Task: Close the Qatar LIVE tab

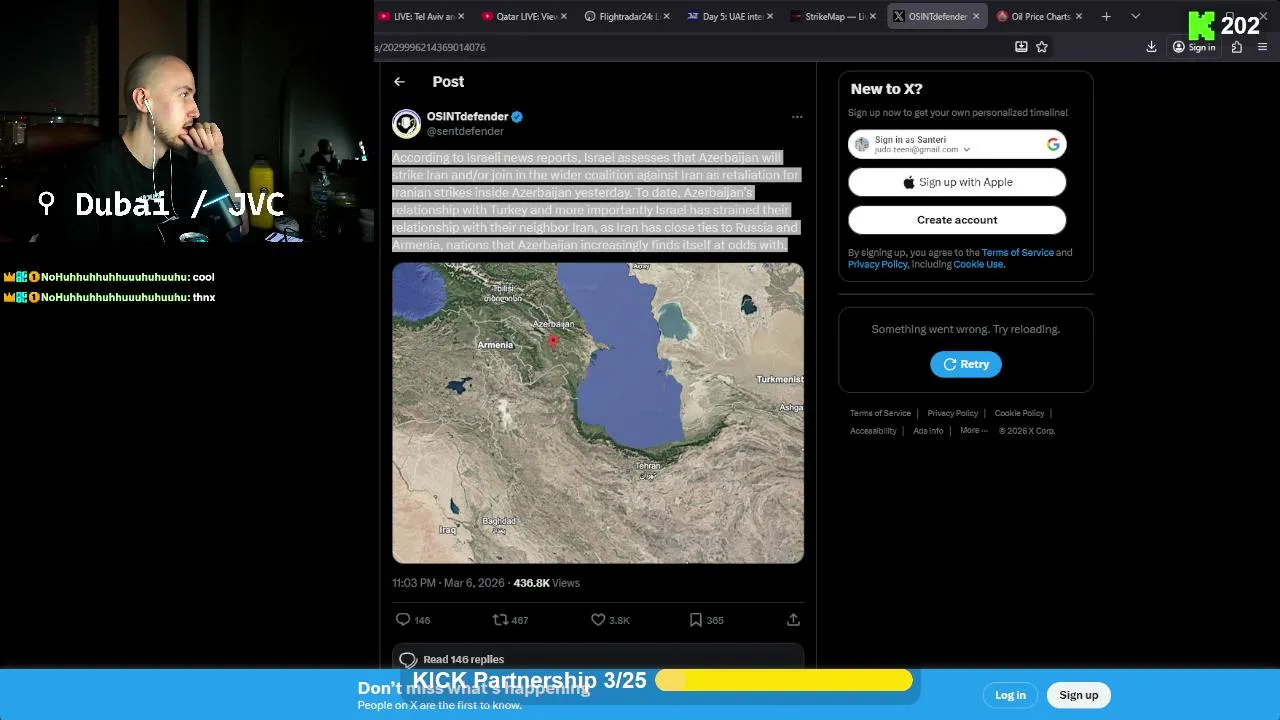Action: [x=564, y=16]
